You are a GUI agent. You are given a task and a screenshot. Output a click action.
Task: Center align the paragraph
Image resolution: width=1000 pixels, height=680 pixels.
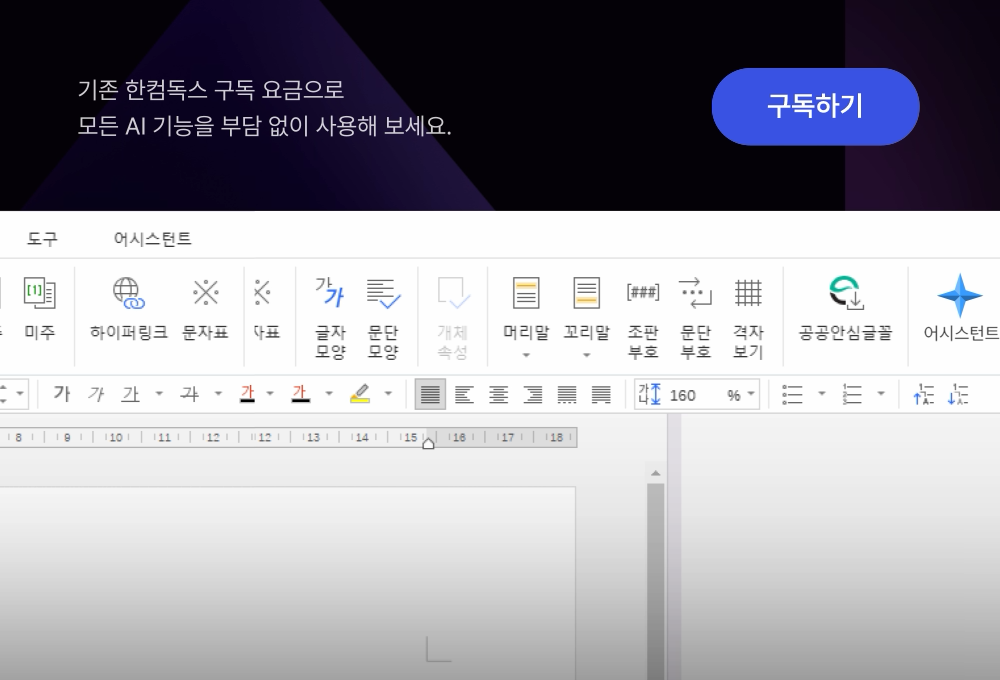tap(499, 394)
